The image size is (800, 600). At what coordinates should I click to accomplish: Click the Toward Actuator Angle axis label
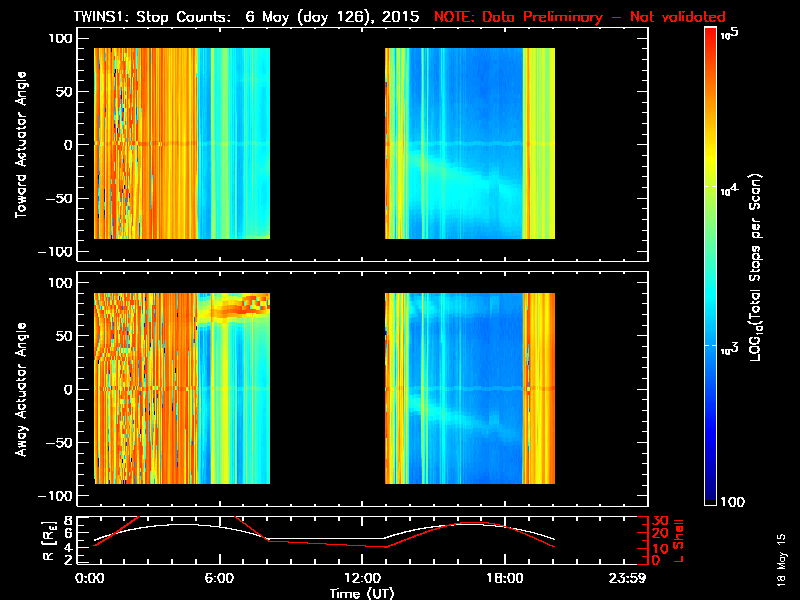pos(21,145)
